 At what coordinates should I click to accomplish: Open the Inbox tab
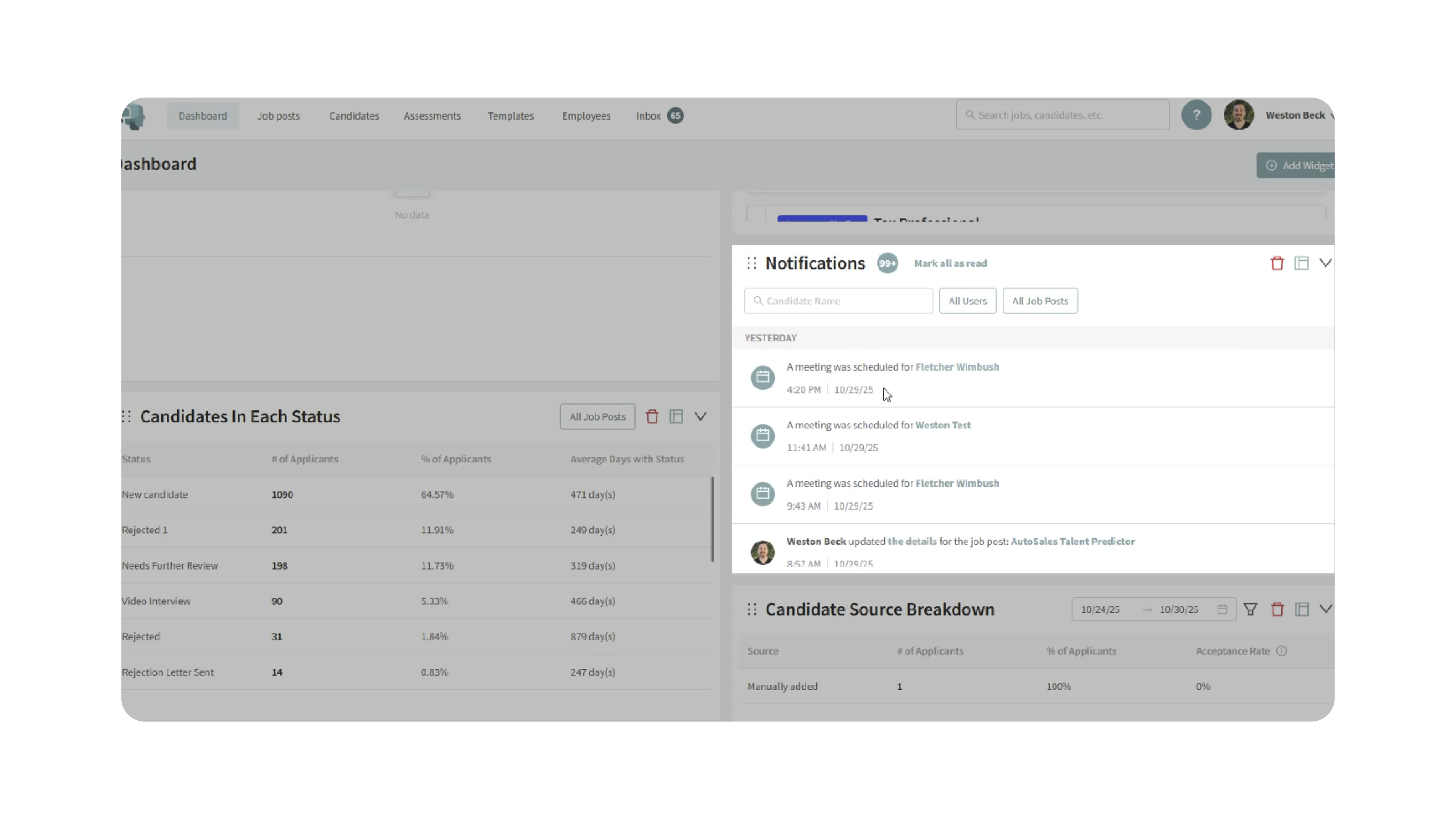648,116
